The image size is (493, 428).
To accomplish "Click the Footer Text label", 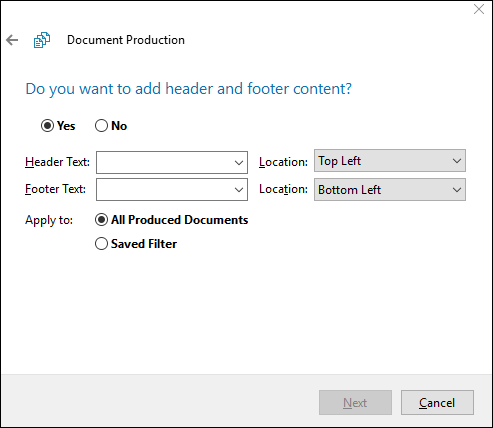I will [55, 189].
